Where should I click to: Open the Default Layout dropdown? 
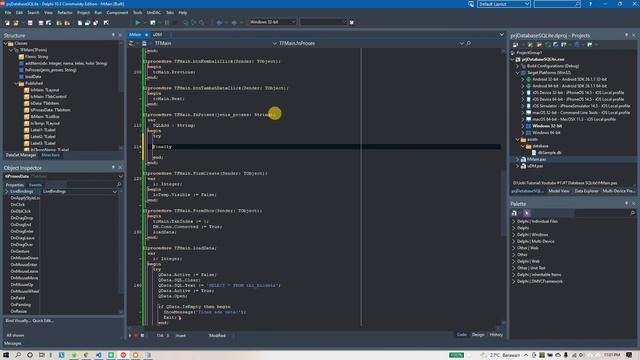527,4
